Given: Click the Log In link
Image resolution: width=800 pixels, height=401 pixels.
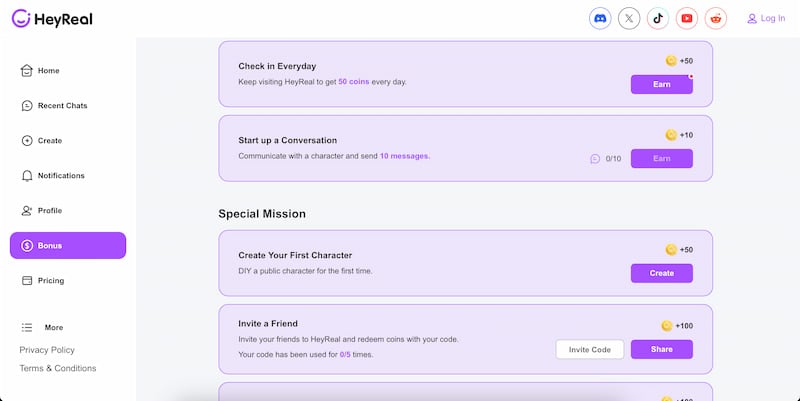Looking at the screenshot, I should pos(766,18).
